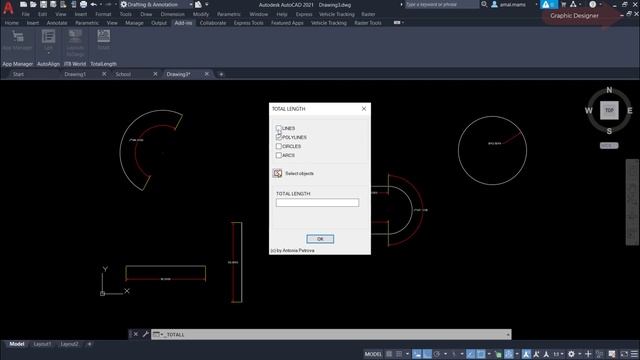Click the Save As icon
Screen dimensions: 640x360
[x=53, y=4]
